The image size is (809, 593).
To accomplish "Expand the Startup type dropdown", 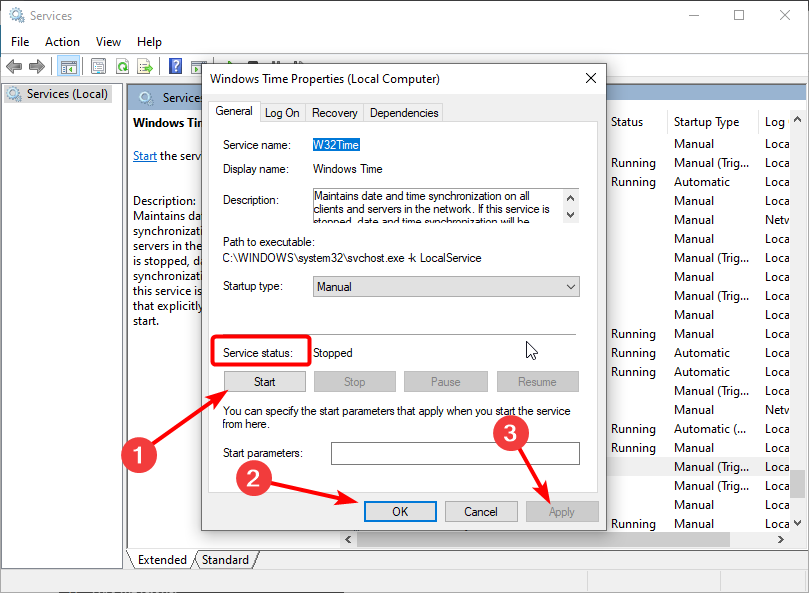I will click(x=446, y=287).
